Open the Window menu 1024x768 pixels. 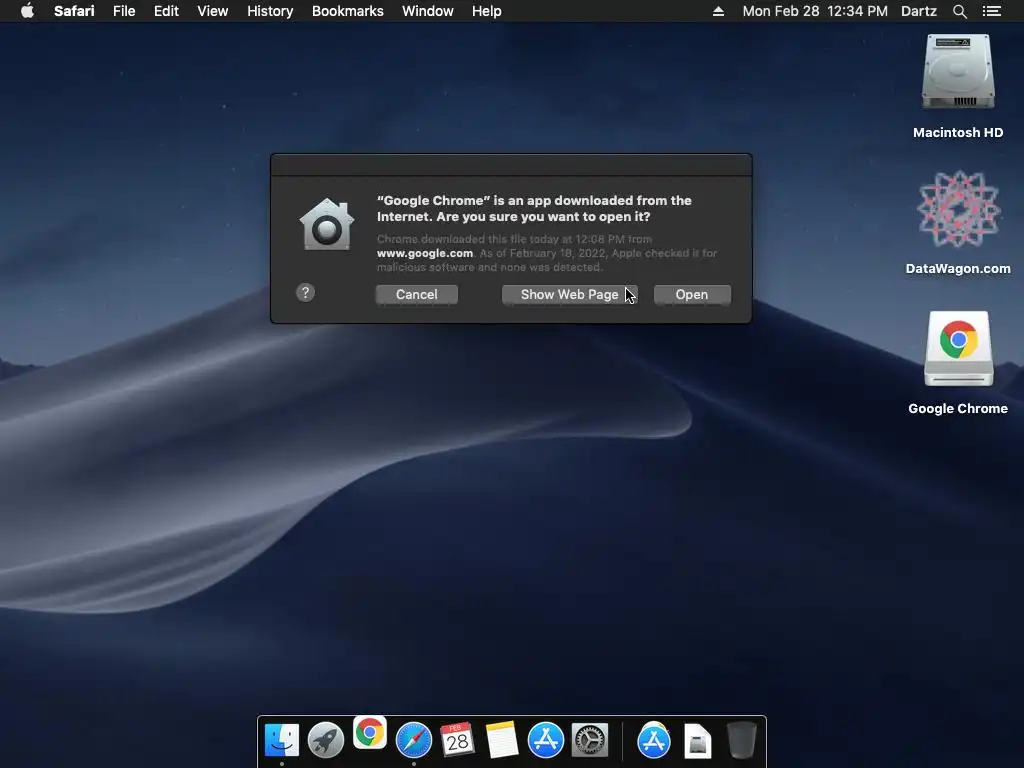tap(428, 11)
